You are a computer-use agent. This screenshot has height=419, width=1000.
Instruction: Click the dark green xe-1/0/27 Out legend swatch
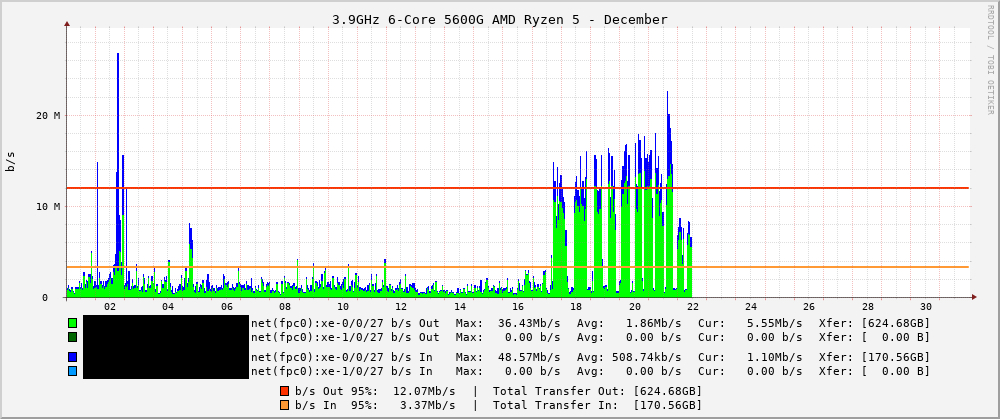pos(72,337)
